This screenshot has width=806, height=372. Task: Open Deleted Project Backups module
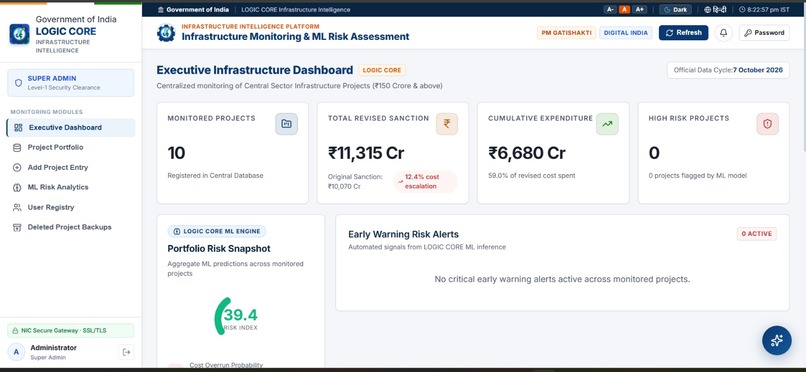[x=71, y=227]
